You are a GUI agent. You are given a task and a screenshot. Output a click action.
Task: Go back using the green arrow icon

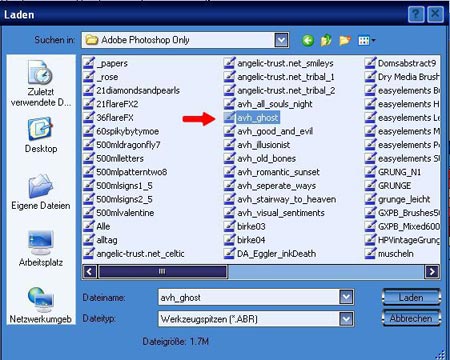308,41
